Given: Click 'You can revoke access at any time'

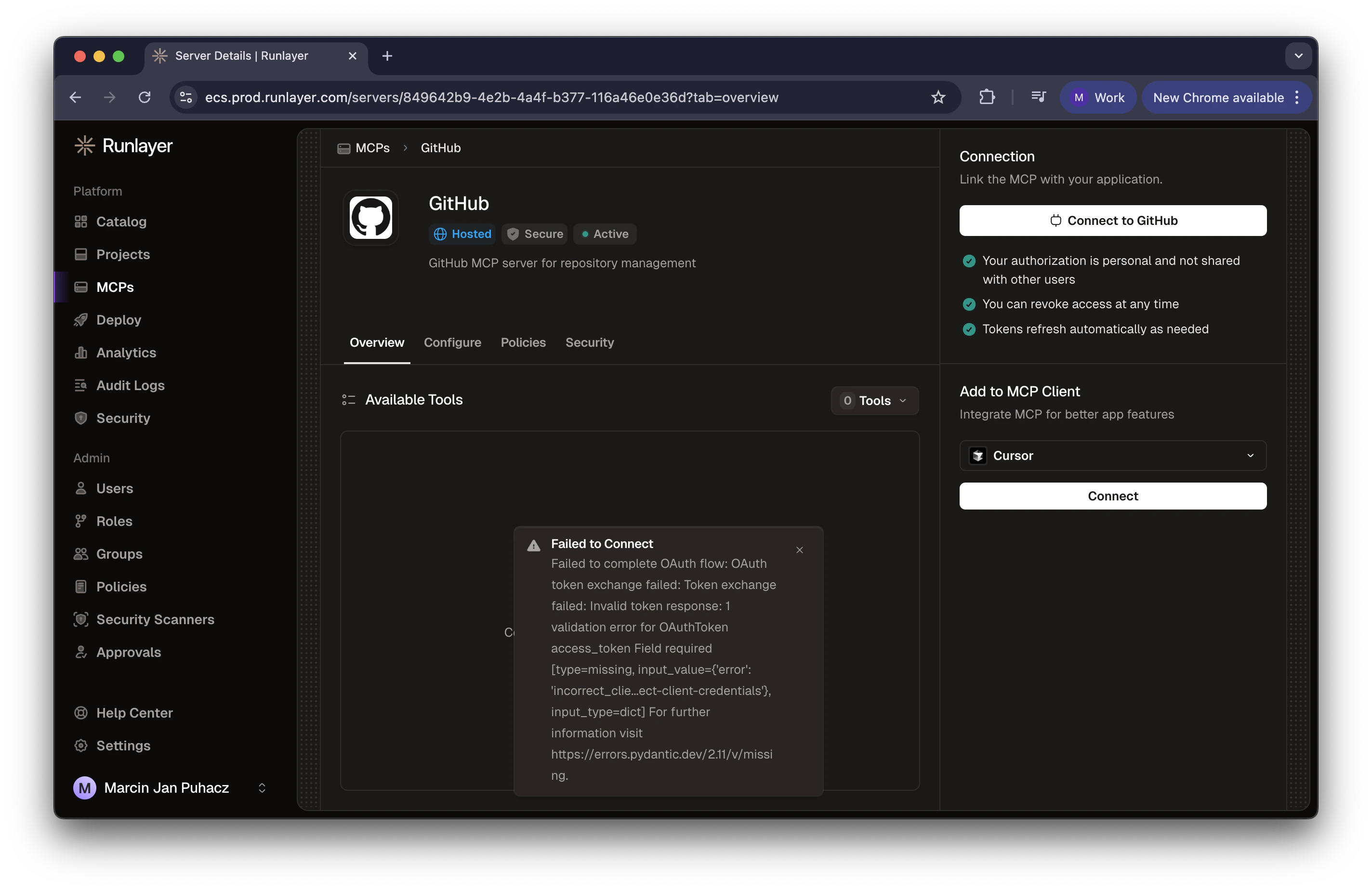Looking at the screenshot, I should (1081, 304).
